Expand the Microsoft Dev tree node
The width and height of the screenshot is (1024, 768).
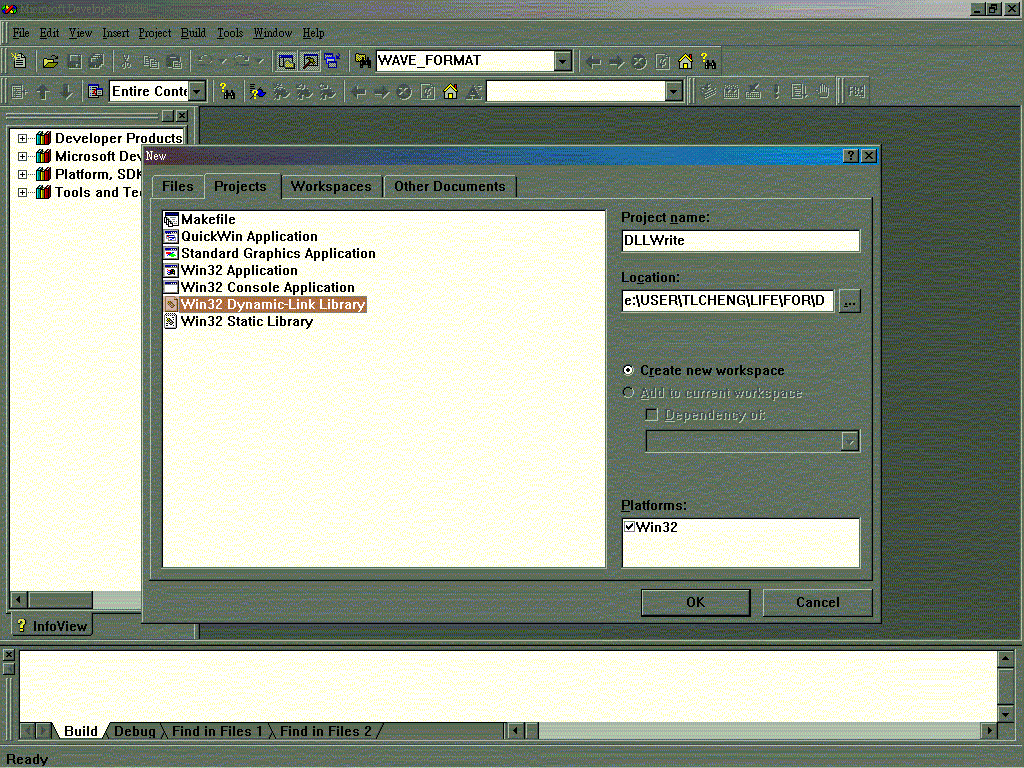[x=22, y=157]
